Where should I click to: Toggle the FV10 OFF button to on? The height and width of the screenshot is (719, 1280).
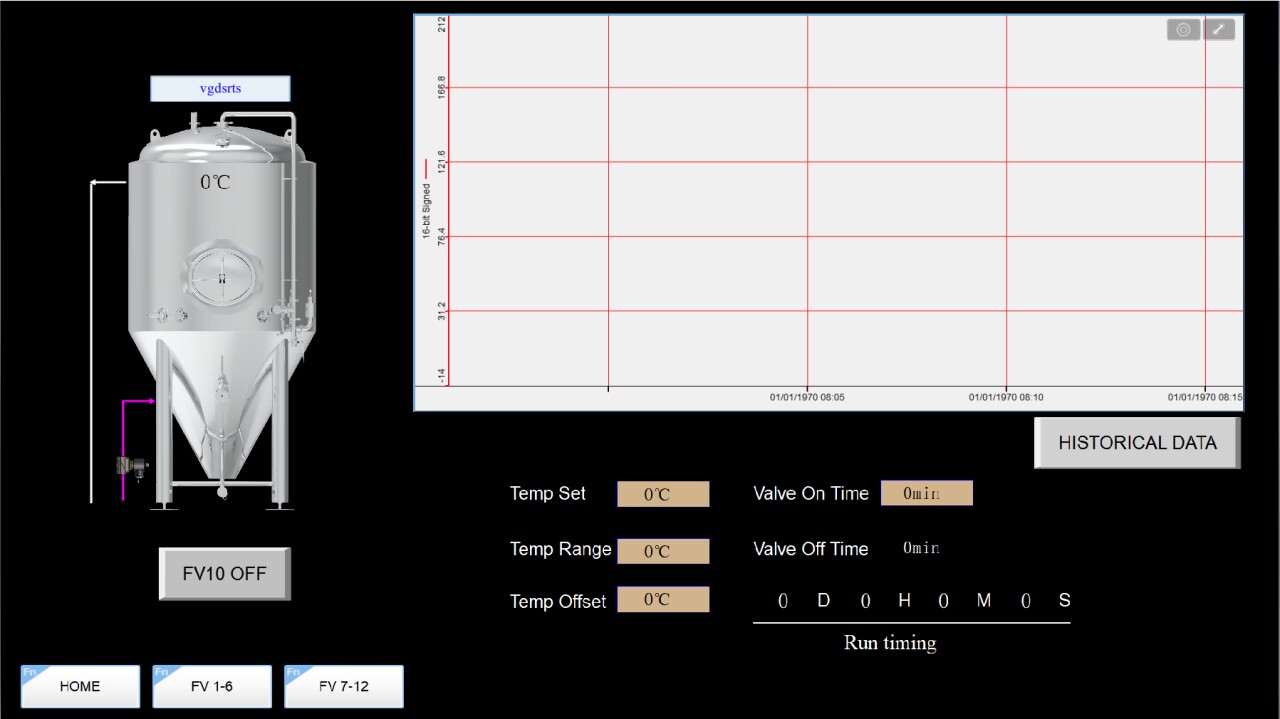pyautogui.click(x=224, y=573)
